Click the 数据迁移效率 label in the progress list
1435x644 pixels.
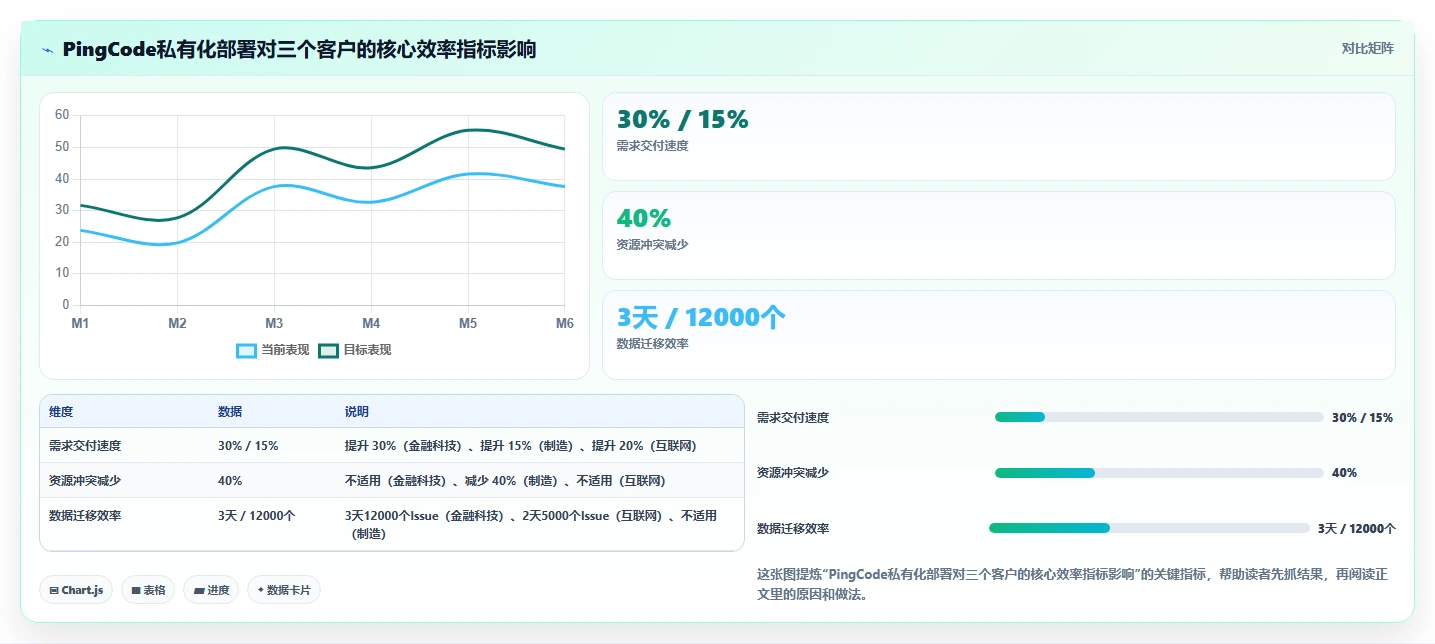click(793, 529)
